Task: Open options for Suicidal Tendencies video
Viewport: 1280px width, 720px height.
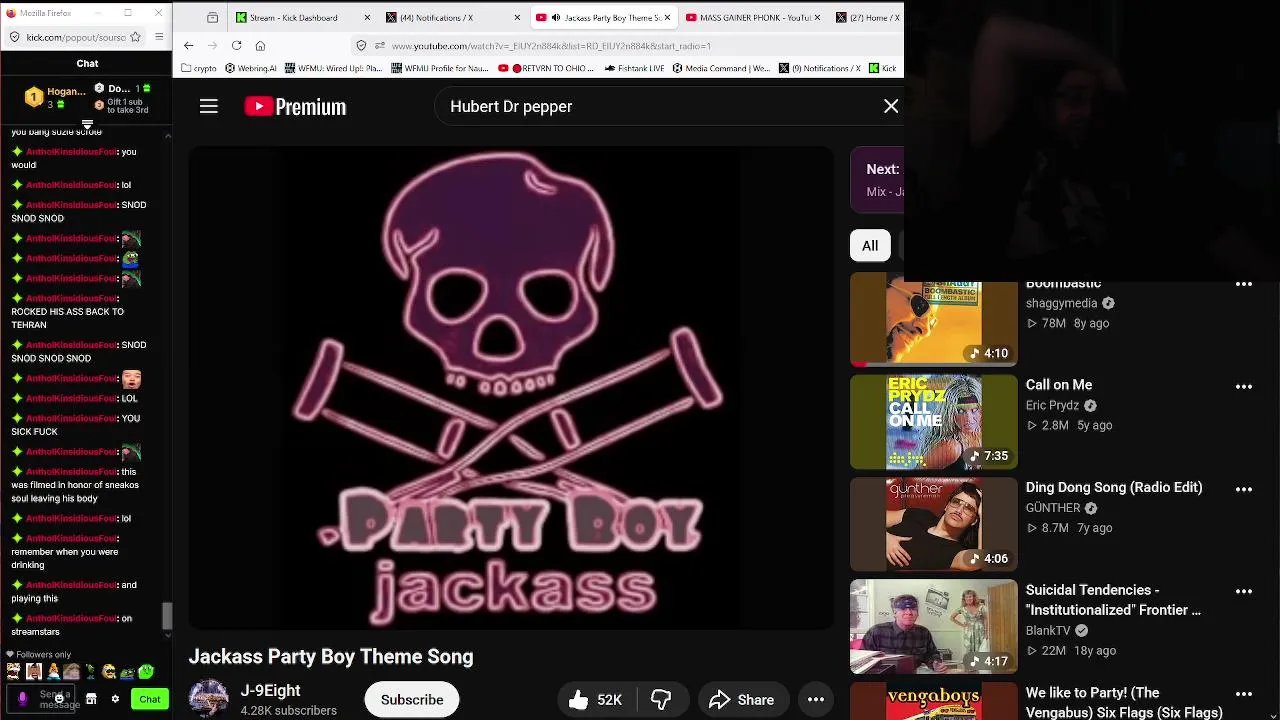Action: point(1244,591)
